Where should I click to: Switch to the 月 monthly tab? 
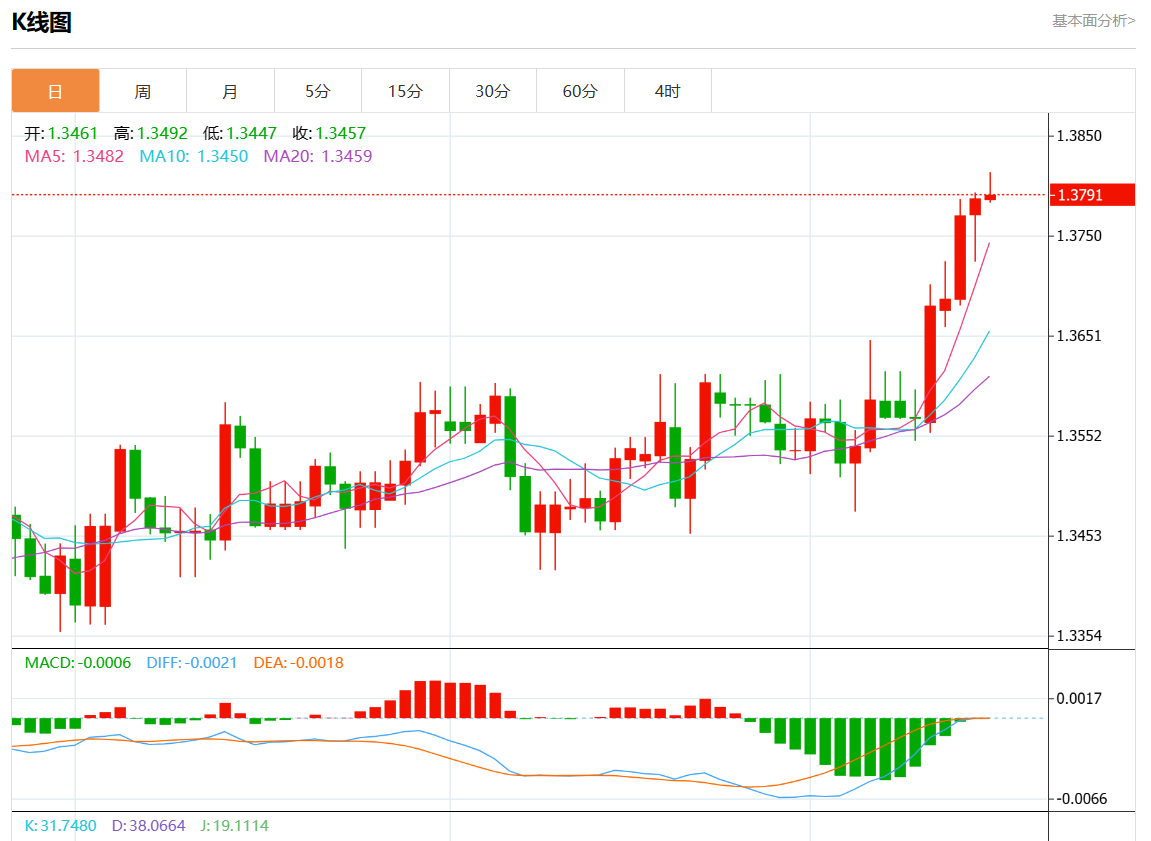230,91
